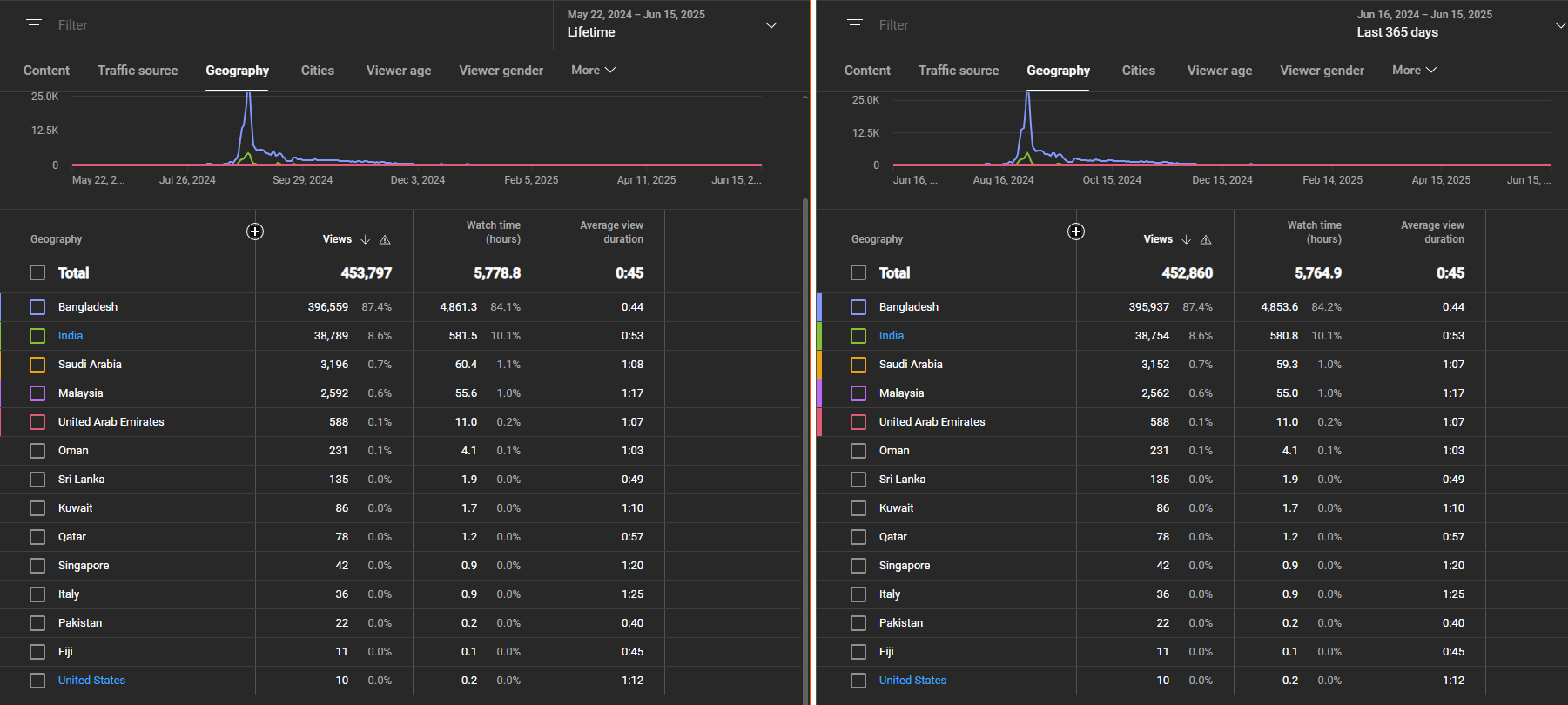Toggle Bangladesh checkbox in left panel

tap(37, 307)
